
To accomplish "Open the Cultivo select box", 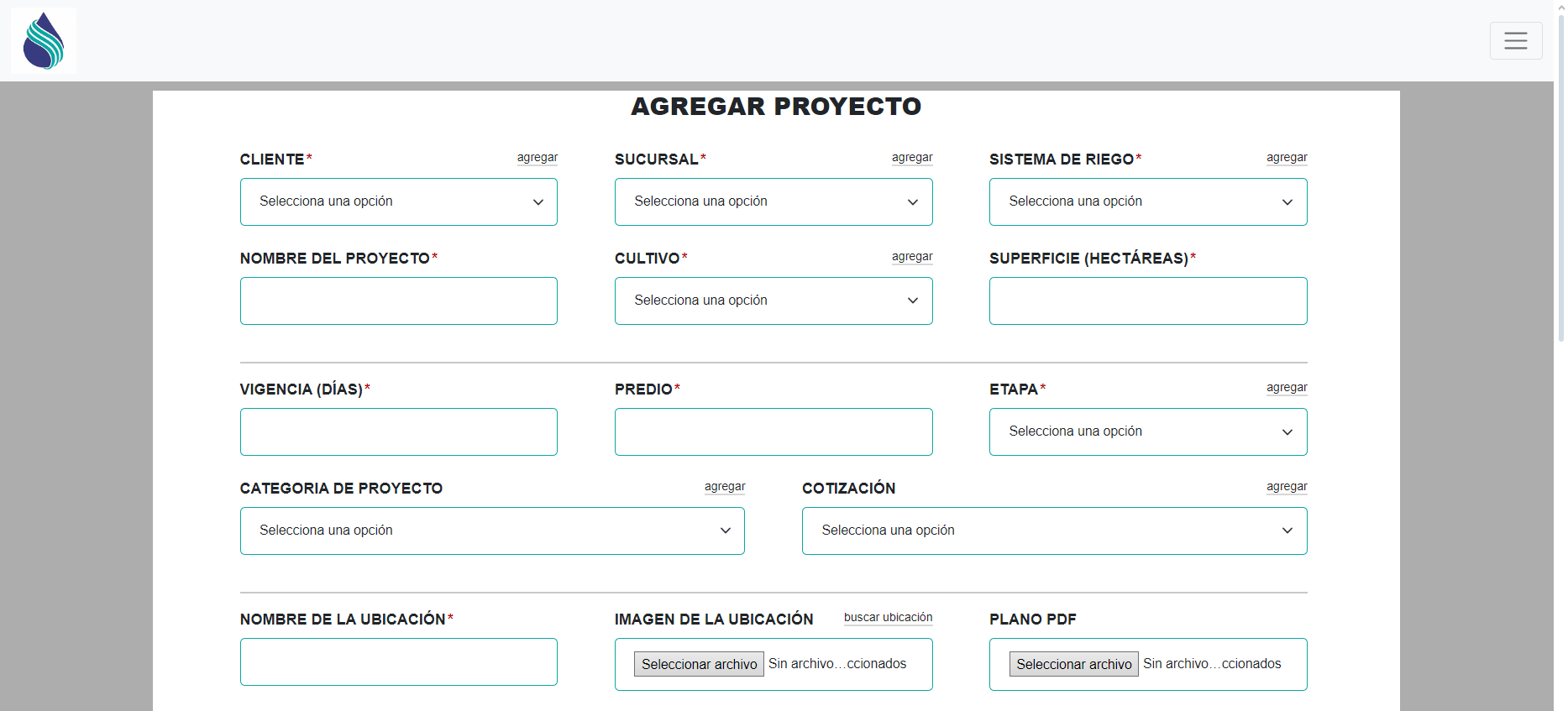I will coord(773,301).
